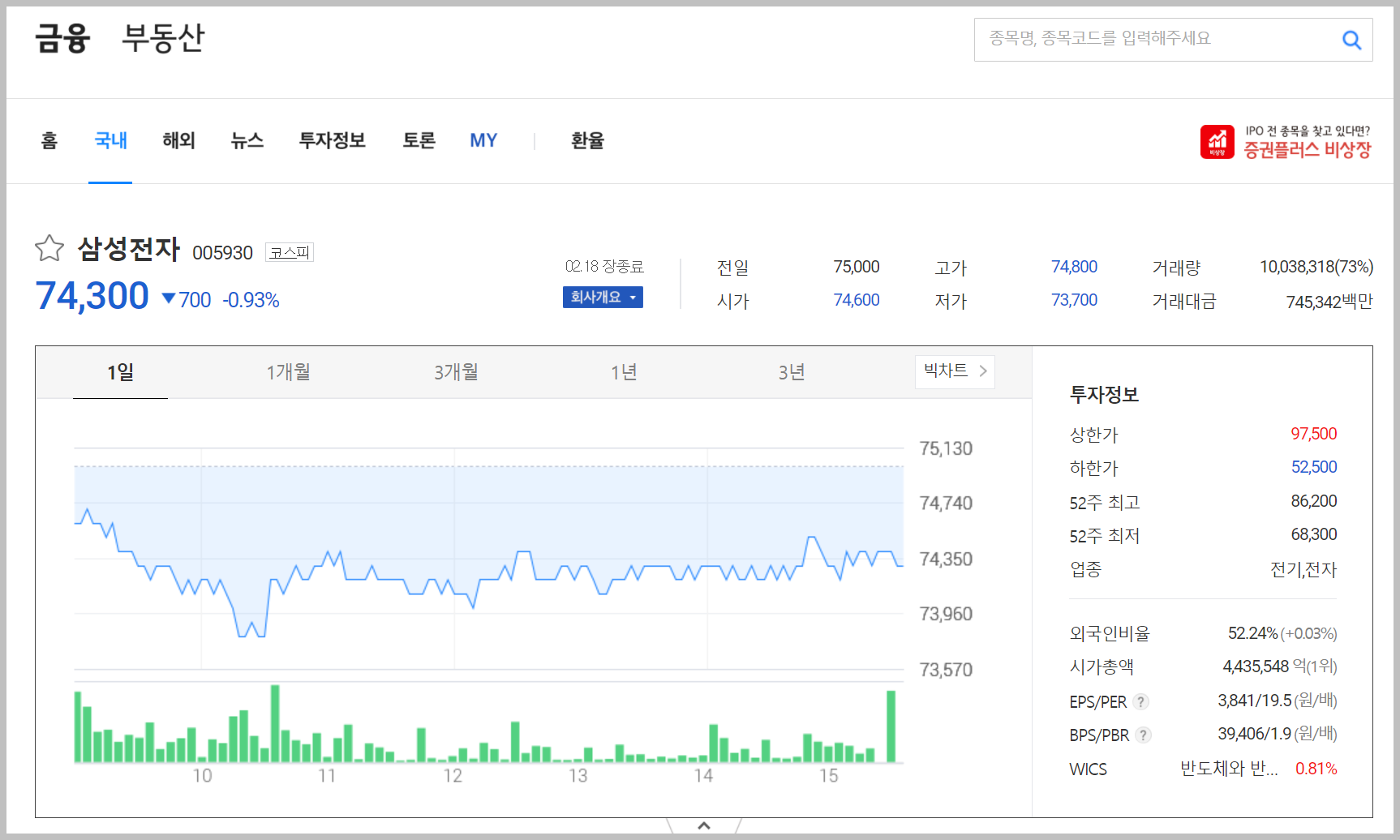The image size is (1400, 840).
Task: Click the chart axis label 75,130
Action: pos(946,448)
